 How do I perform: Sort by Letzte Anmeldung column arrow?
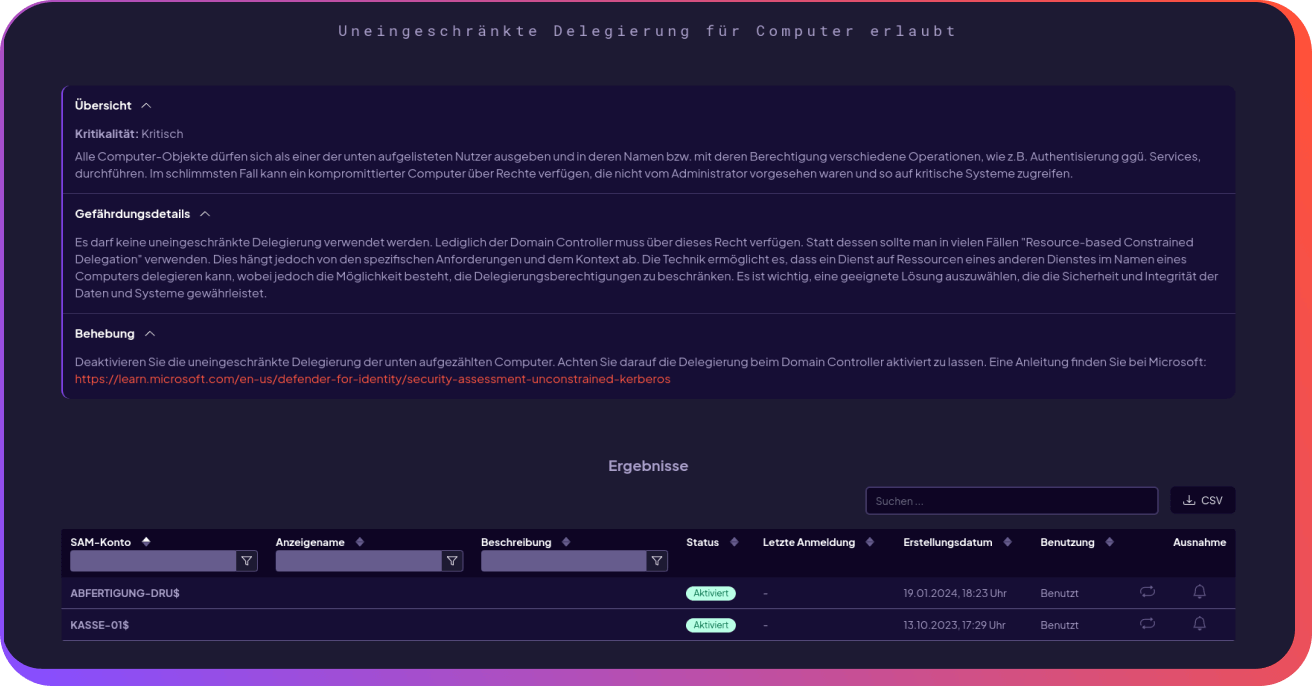(x=870, y=542)
